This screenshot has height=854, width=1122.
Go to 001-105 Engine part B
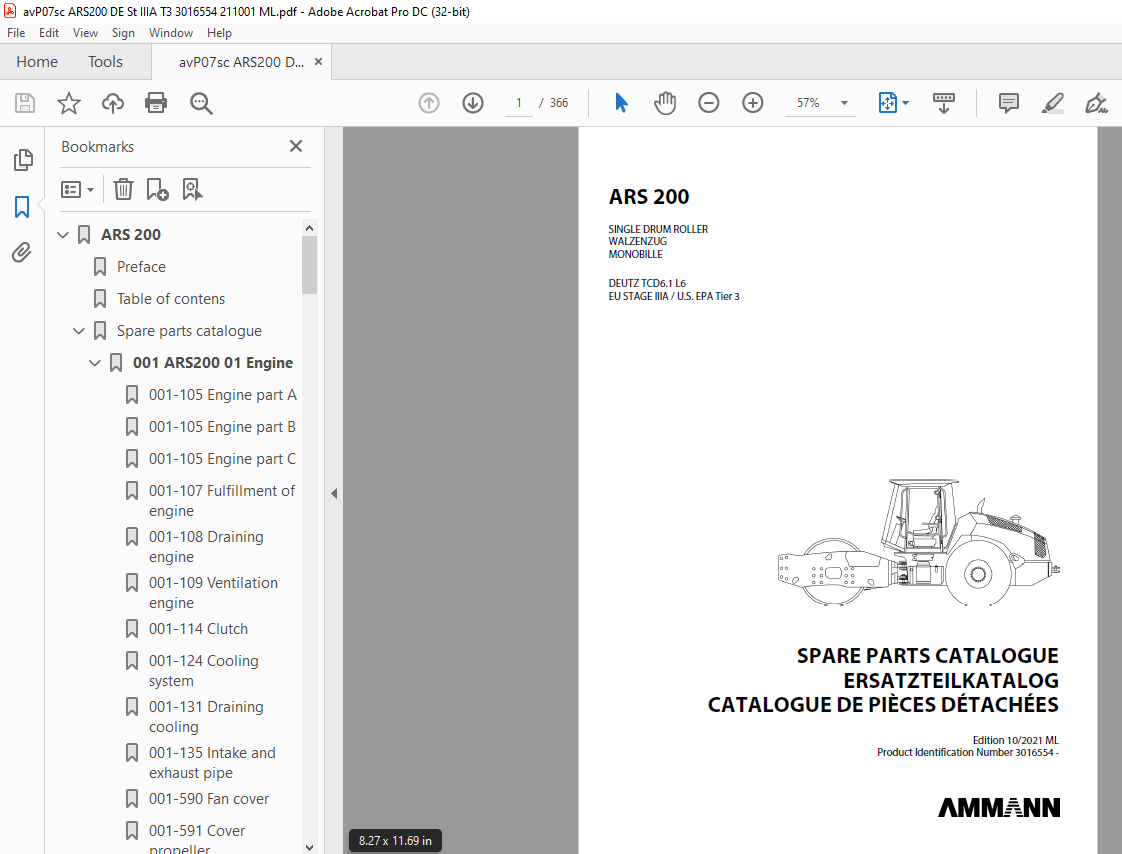click(222, 427)
